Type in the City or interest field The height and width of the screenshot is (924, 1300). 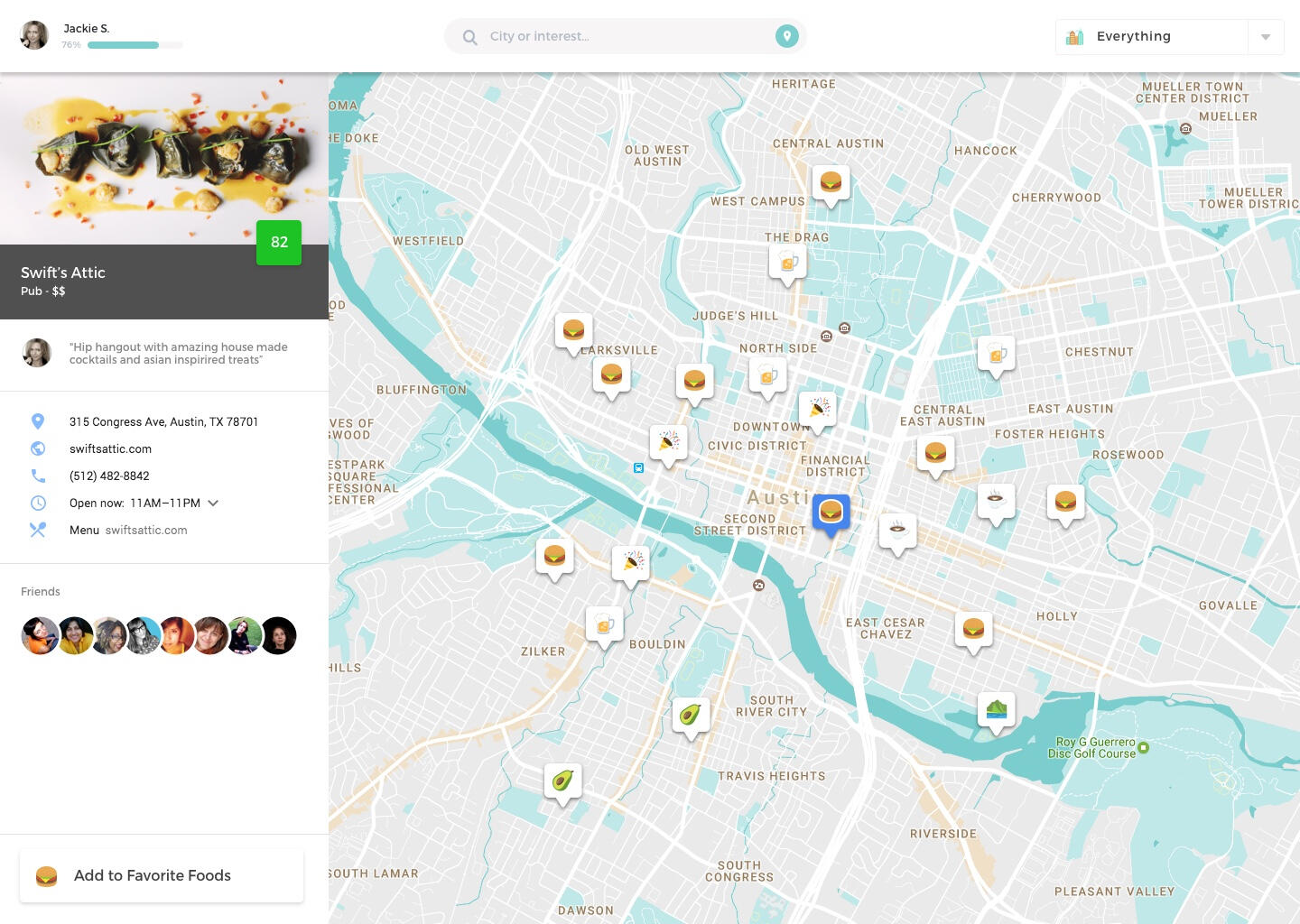pyautogui.click(x=623, y=37)
